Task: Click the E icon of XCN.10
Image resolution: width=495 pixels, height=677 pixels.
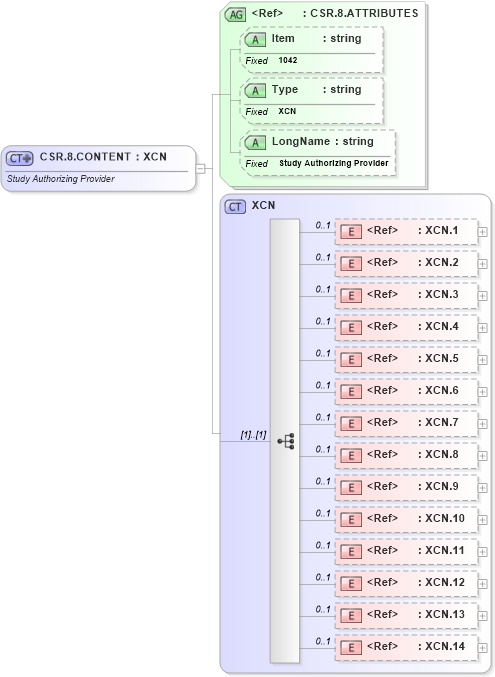Action: point(351,519)
